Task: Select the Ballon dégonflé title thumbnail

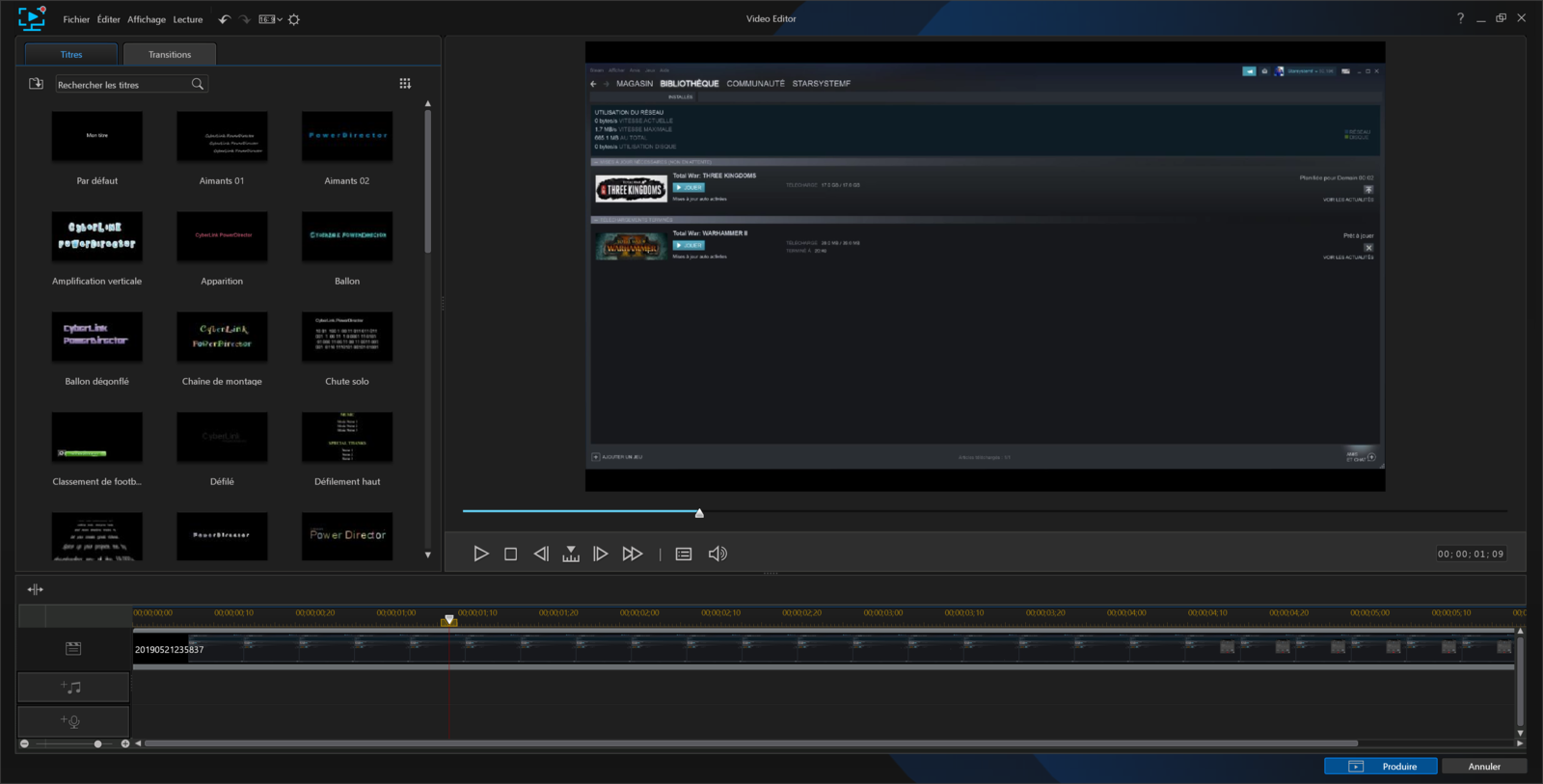Action: [97, 337]
